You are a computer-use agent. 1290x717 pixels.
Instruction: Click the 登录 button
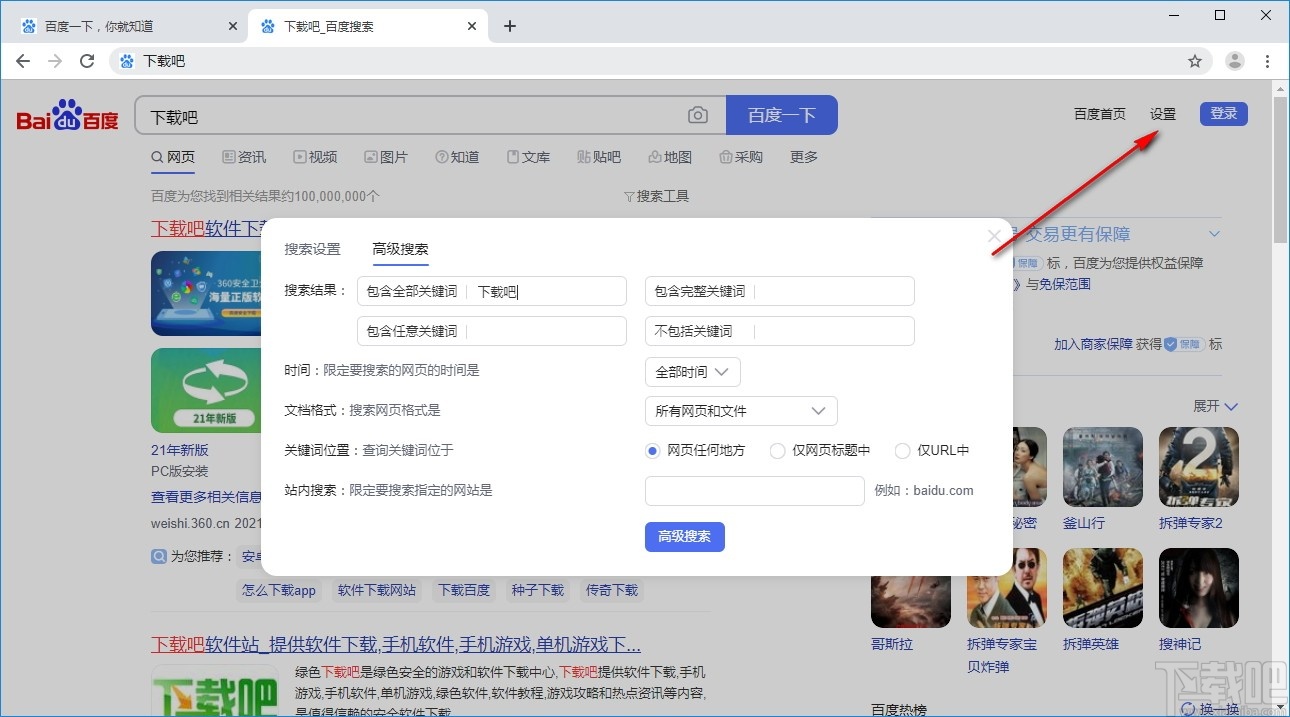coord(1224,113)
